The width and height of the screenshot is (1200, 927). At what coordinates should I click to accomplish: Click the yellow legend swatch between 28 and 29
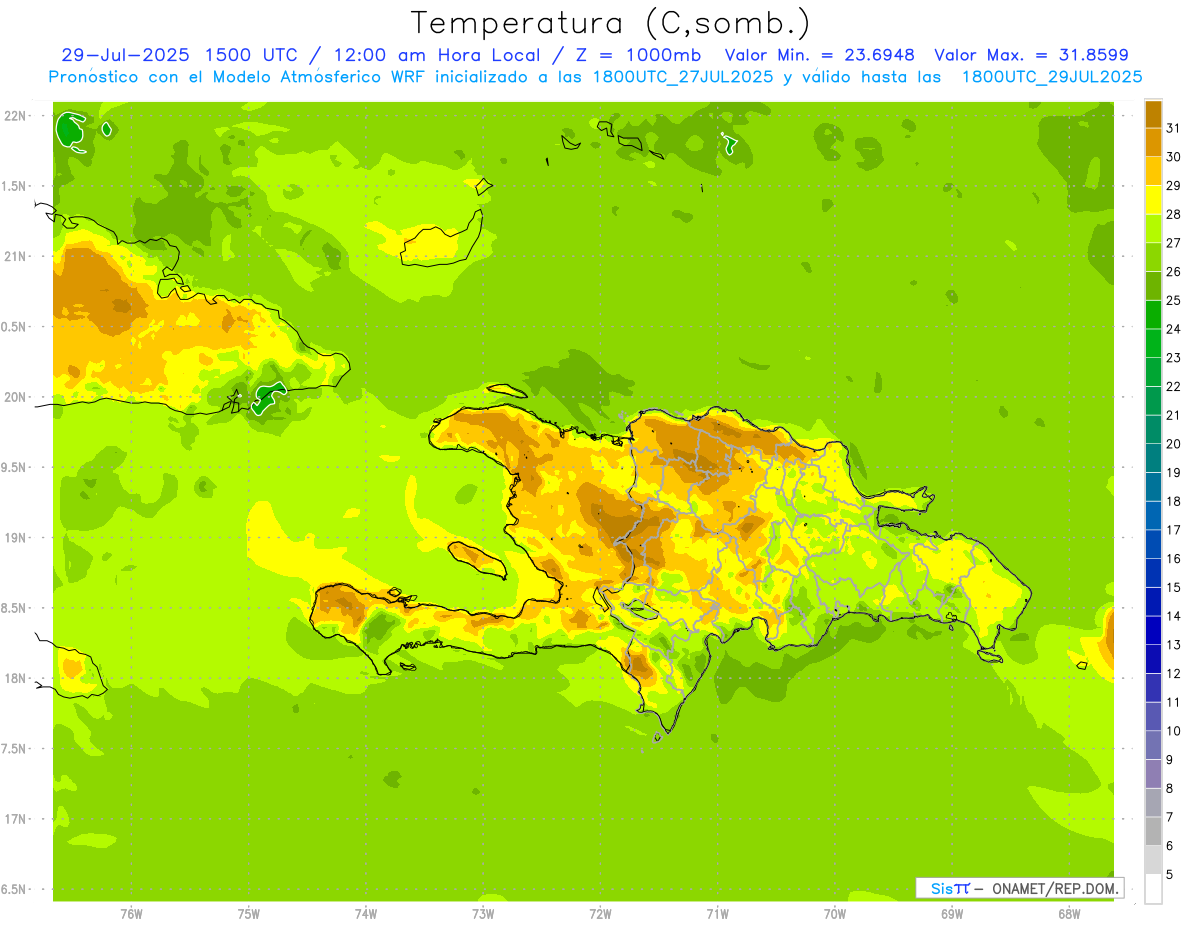click(1153, 200)
